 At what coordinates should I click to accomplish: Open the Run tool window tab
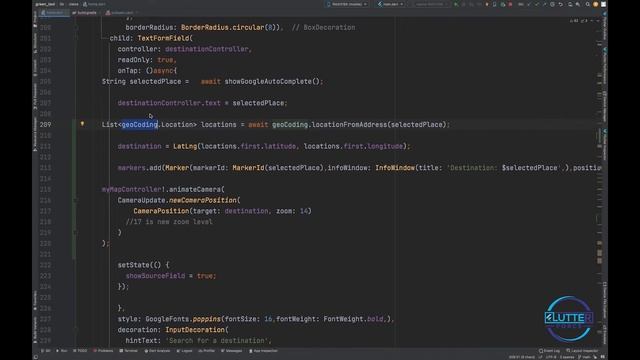pyautogui.click(x=62, y=351)
